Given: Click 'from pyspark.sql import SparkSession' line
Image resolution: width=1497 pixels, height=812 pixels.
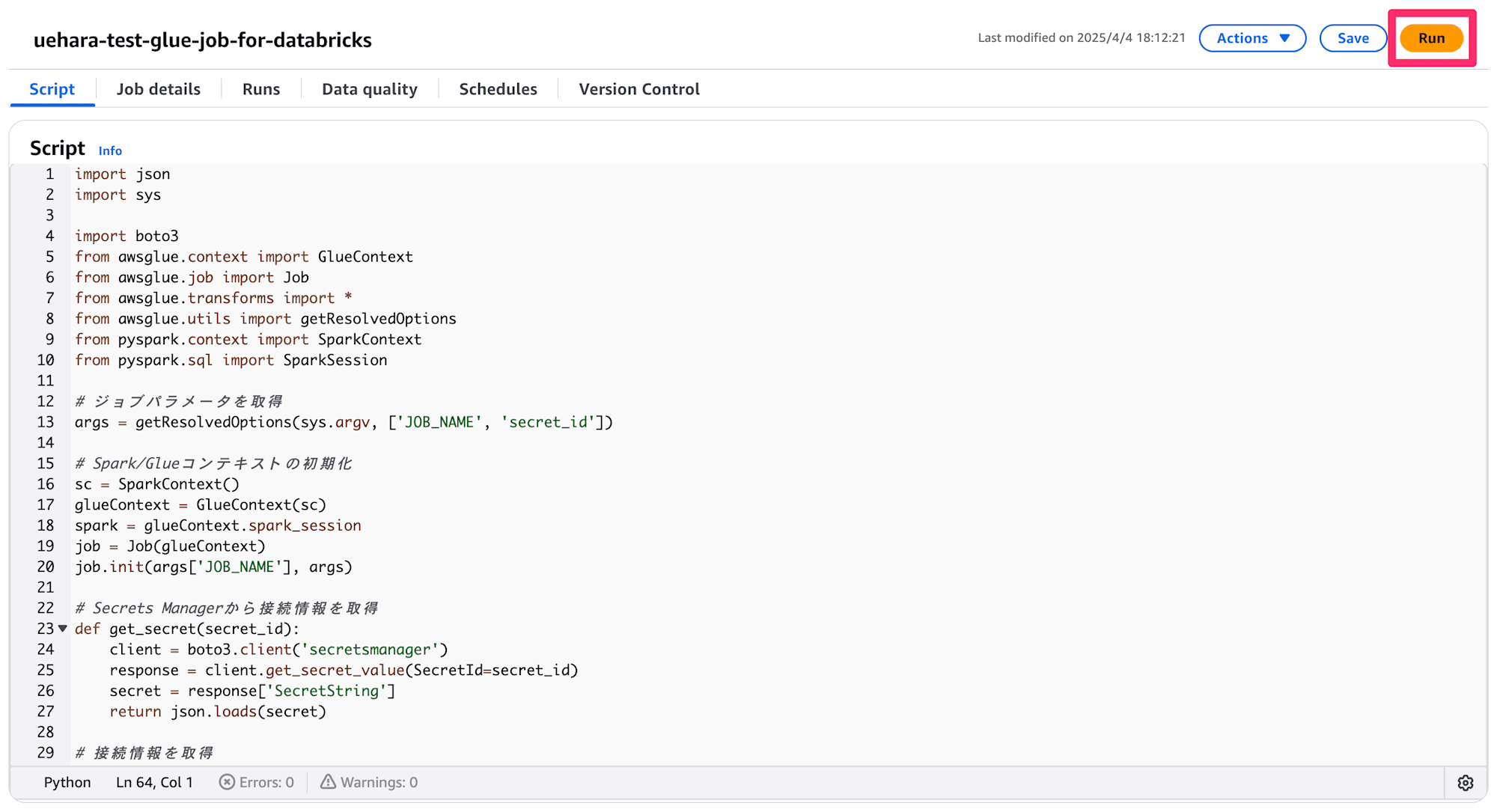Looking at the screenshot, I should point(231,360).
